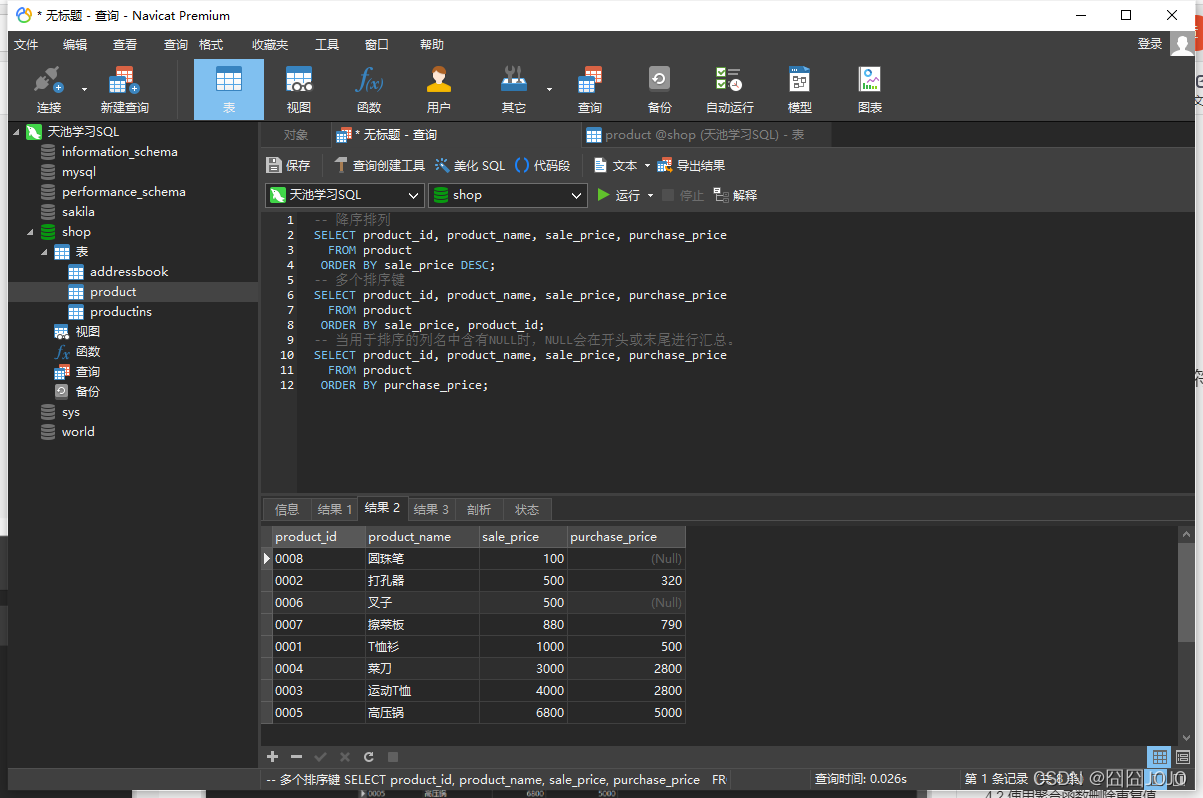Open the 用户 (User) toolbar icon

point(439,90)
